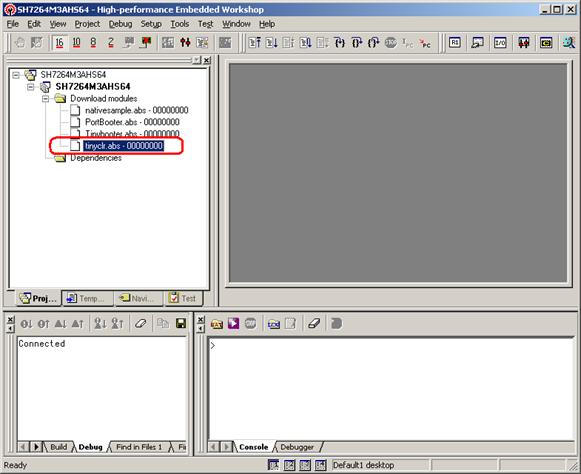Select tinyclr.abs - 00000000 module

coord(123,146)
